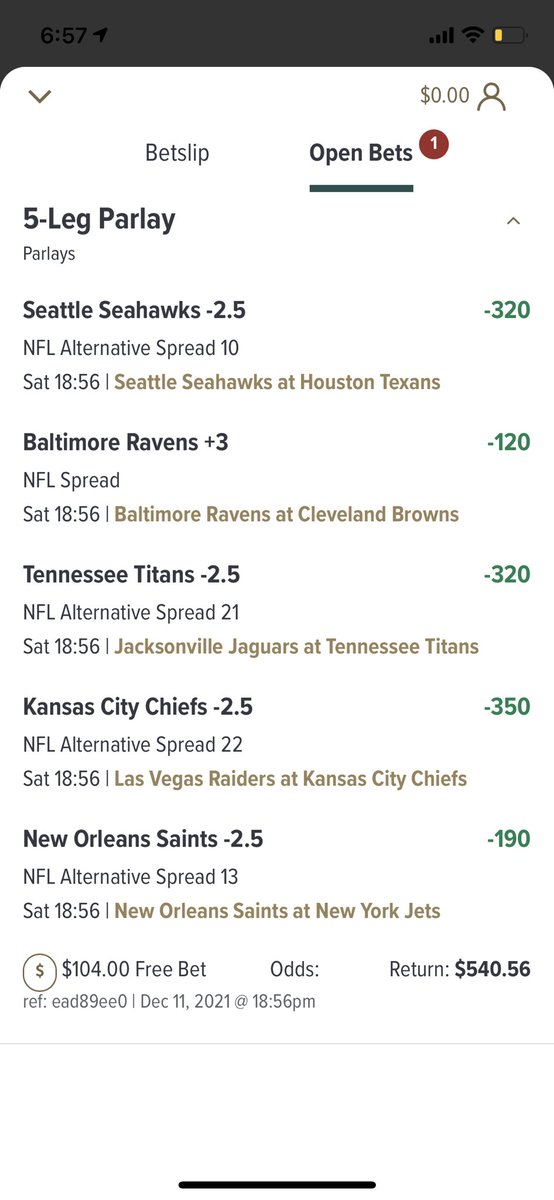Open Seattle Seahawks at Houston Texans game
554x1200 pixels.
pos(277,382)
